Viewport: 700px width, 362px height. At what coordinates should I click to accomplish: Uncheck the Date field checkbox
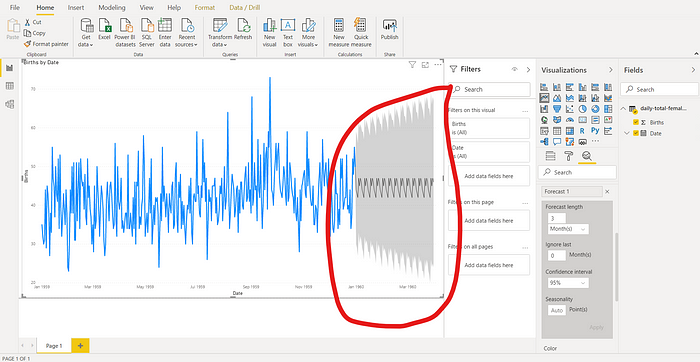[636, 133]
